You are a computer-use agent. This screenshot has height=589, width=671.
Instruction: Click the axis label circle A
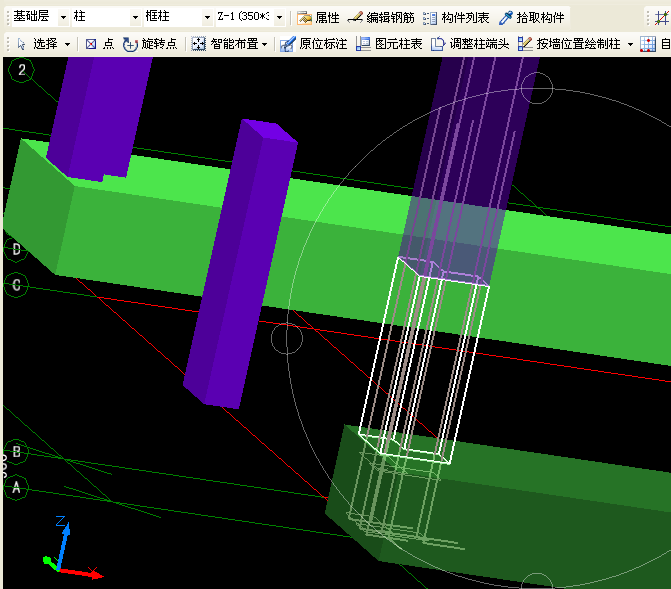16,487
